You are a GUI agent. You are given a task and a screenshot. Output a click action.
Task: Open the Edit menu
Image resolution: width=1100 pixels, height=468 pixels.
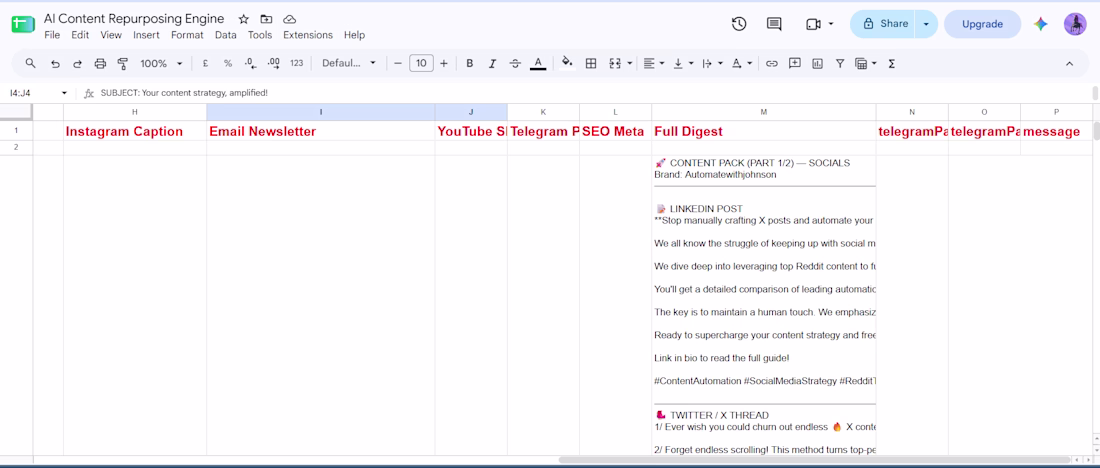[80, 35]
